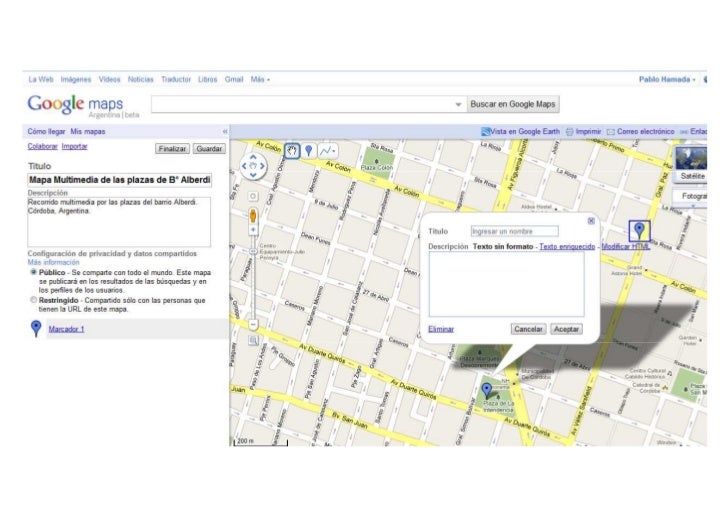This screenshot has width=728, height=515.
Task: Click Aceptar in the placemark balloon
Action: pos(566,329)
